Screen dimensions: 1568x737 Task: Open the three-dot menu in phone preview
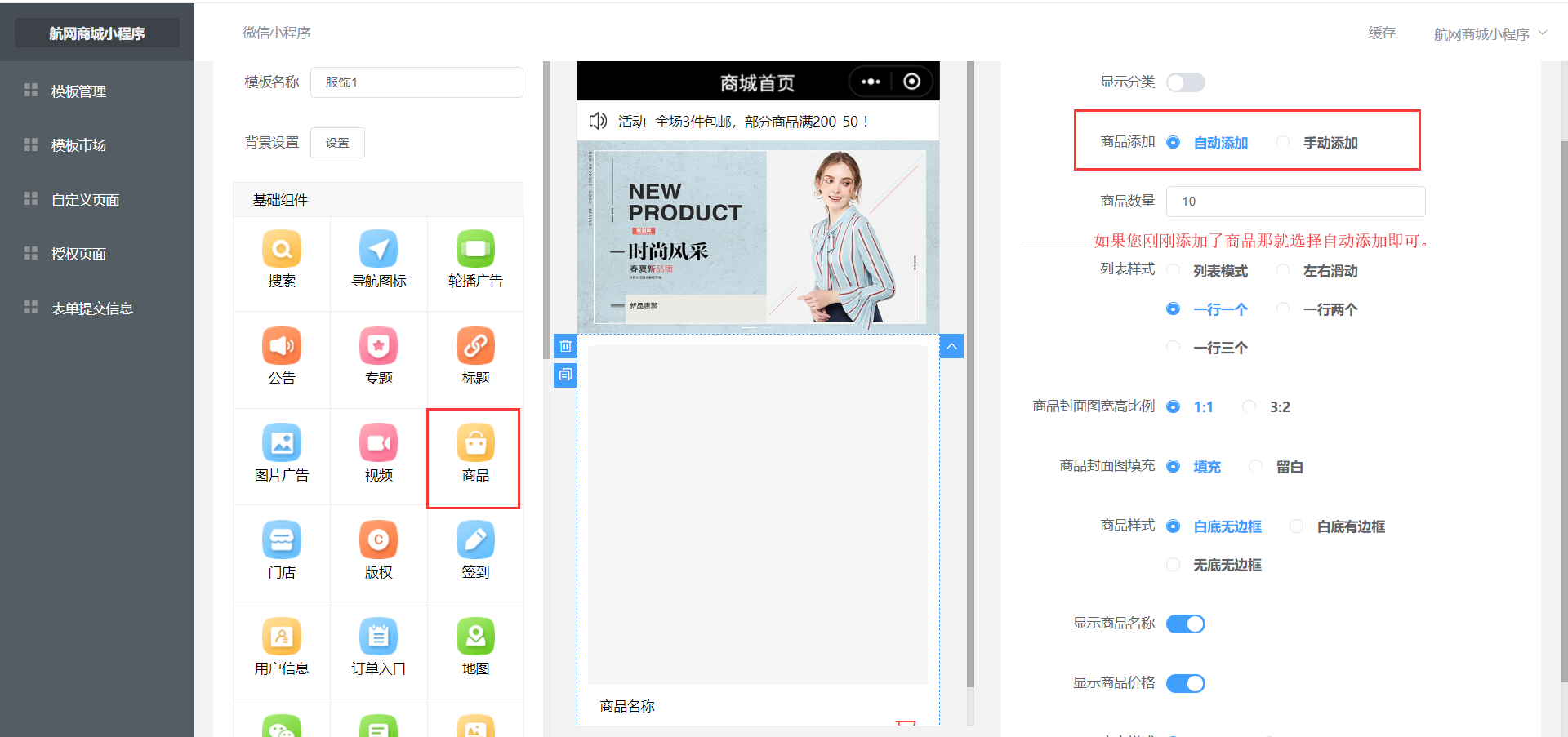pos(871,82)
